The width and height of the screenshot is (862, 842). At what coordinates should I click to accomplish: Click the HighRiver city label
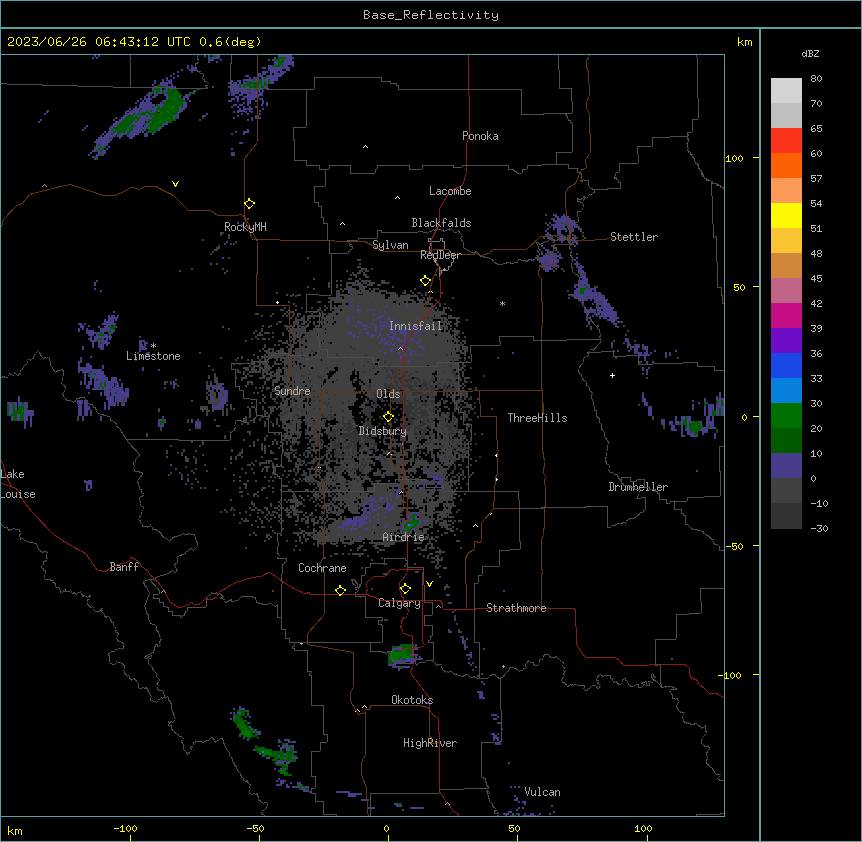[430, 743]
